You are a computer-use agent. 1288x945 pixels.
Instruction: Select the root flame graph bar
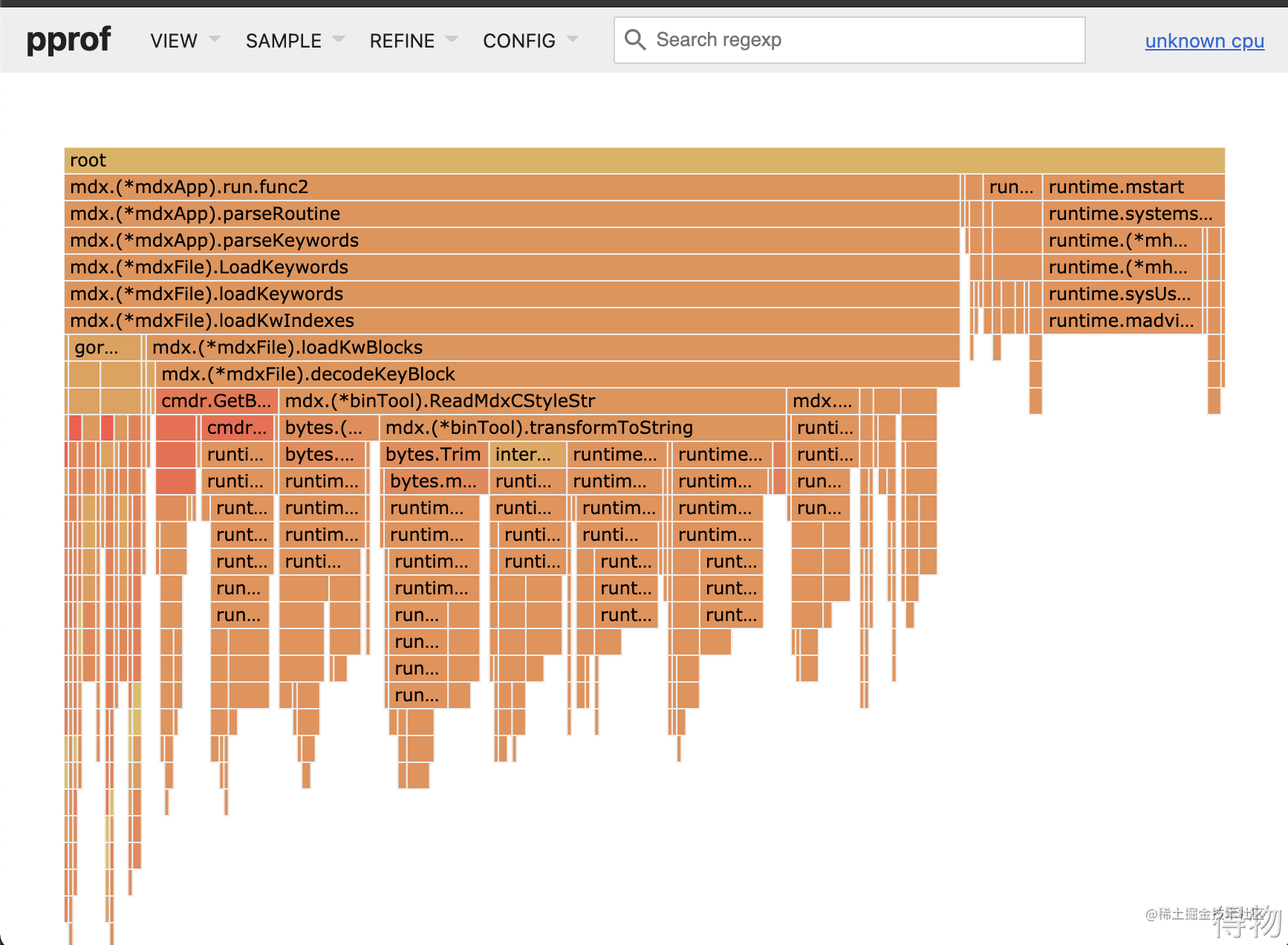click(644, 160)
